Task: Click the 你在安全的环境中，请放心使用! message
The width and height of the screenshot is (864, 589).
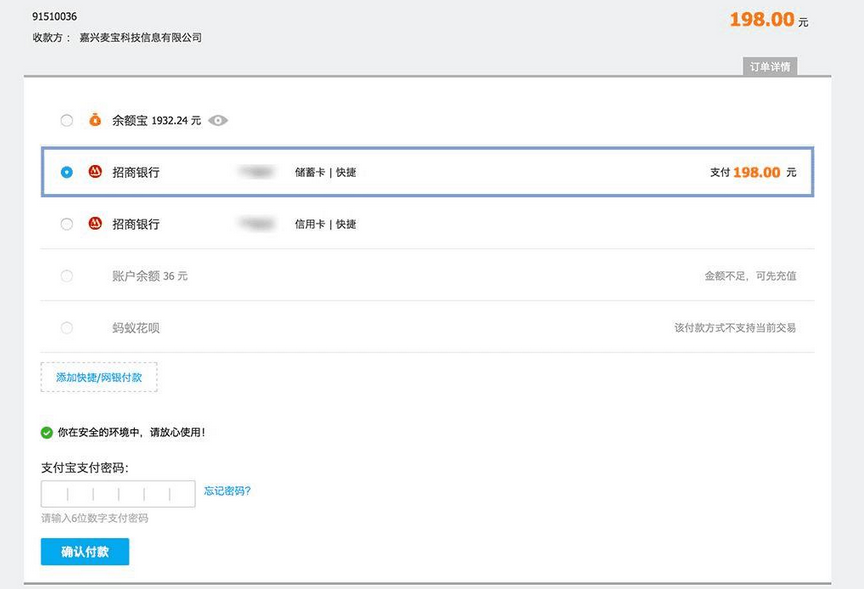Action: pyautogui.click(x=132, y=433)
